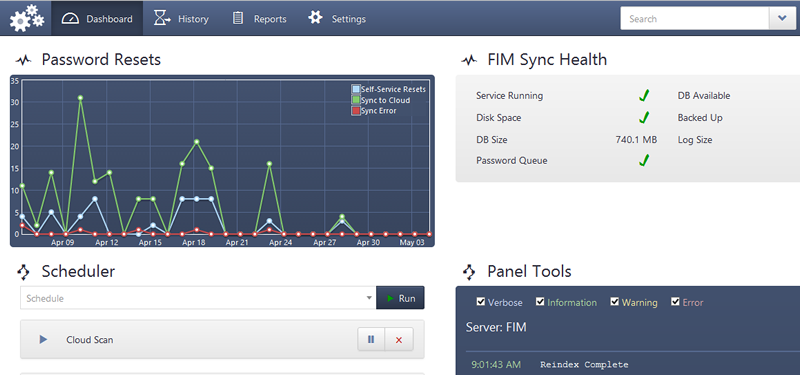Expand the search options dropdown arrow
Viewport: 800px width, 376px height.
[782, 19]
